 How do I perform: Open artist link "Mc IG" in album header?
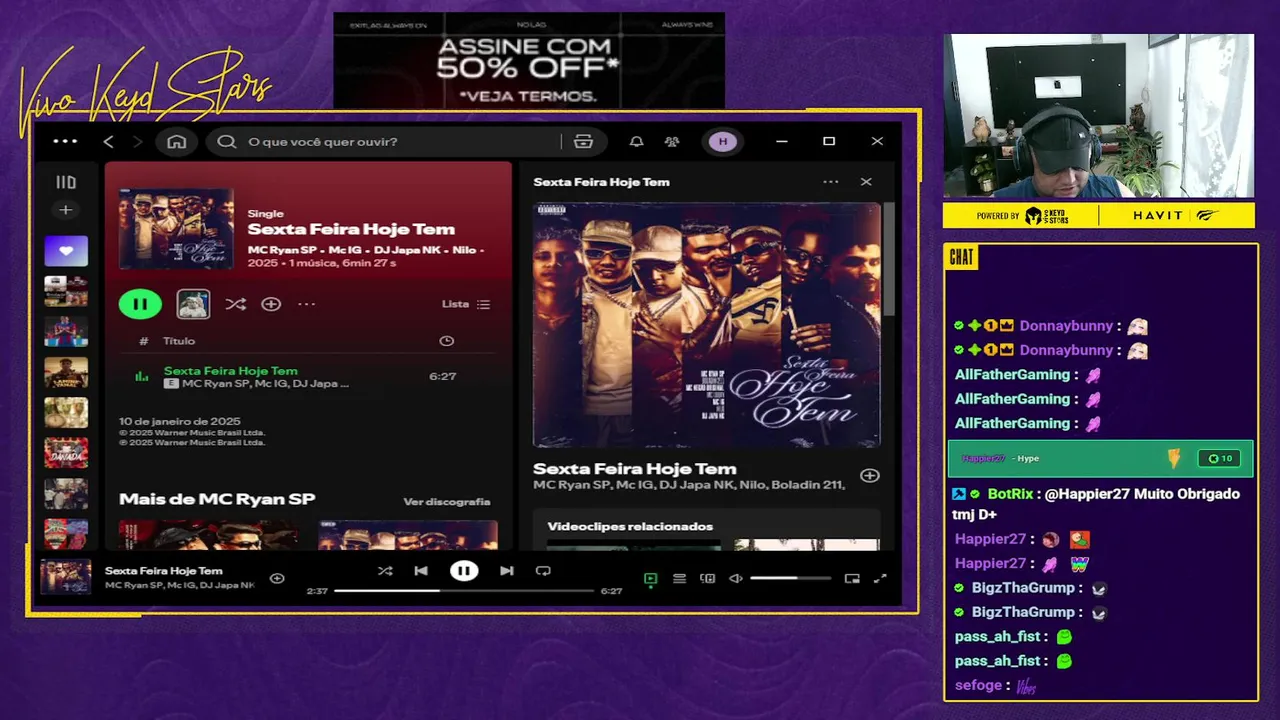(344, 249)
